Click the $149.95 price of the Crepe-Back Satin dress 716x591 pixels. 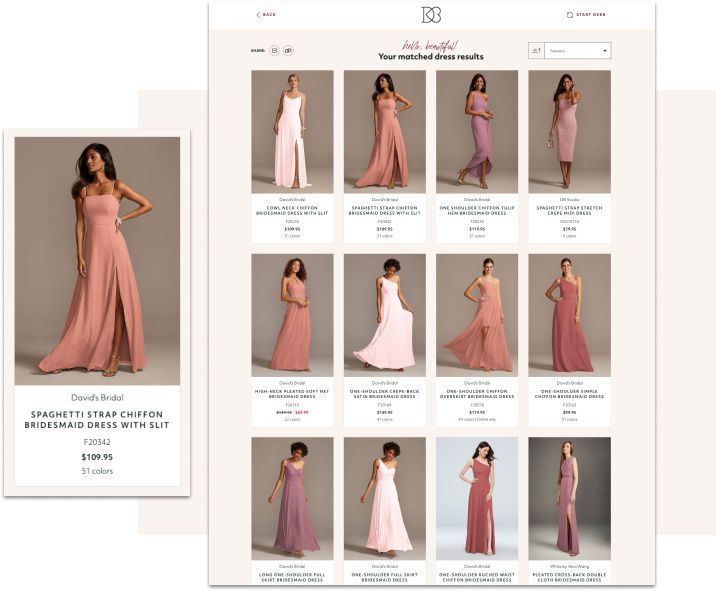point(384,412)
